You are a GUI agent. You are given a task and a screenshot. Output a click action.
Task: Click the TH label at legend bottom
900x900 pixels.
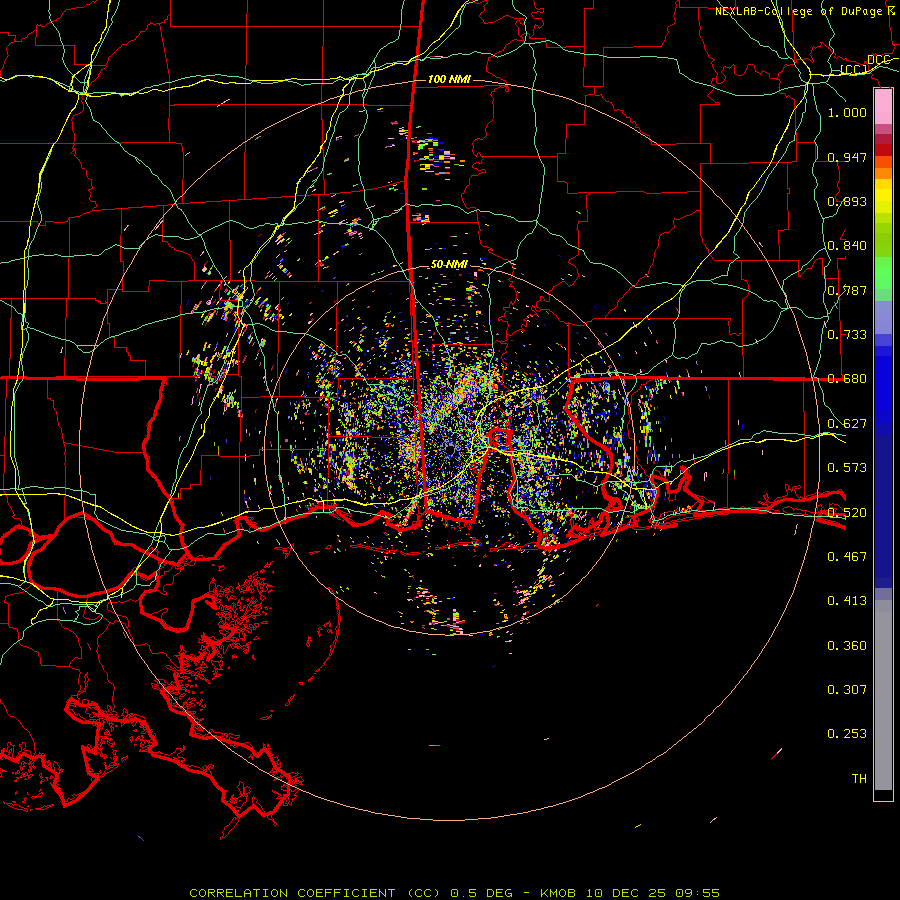(859, 779)
